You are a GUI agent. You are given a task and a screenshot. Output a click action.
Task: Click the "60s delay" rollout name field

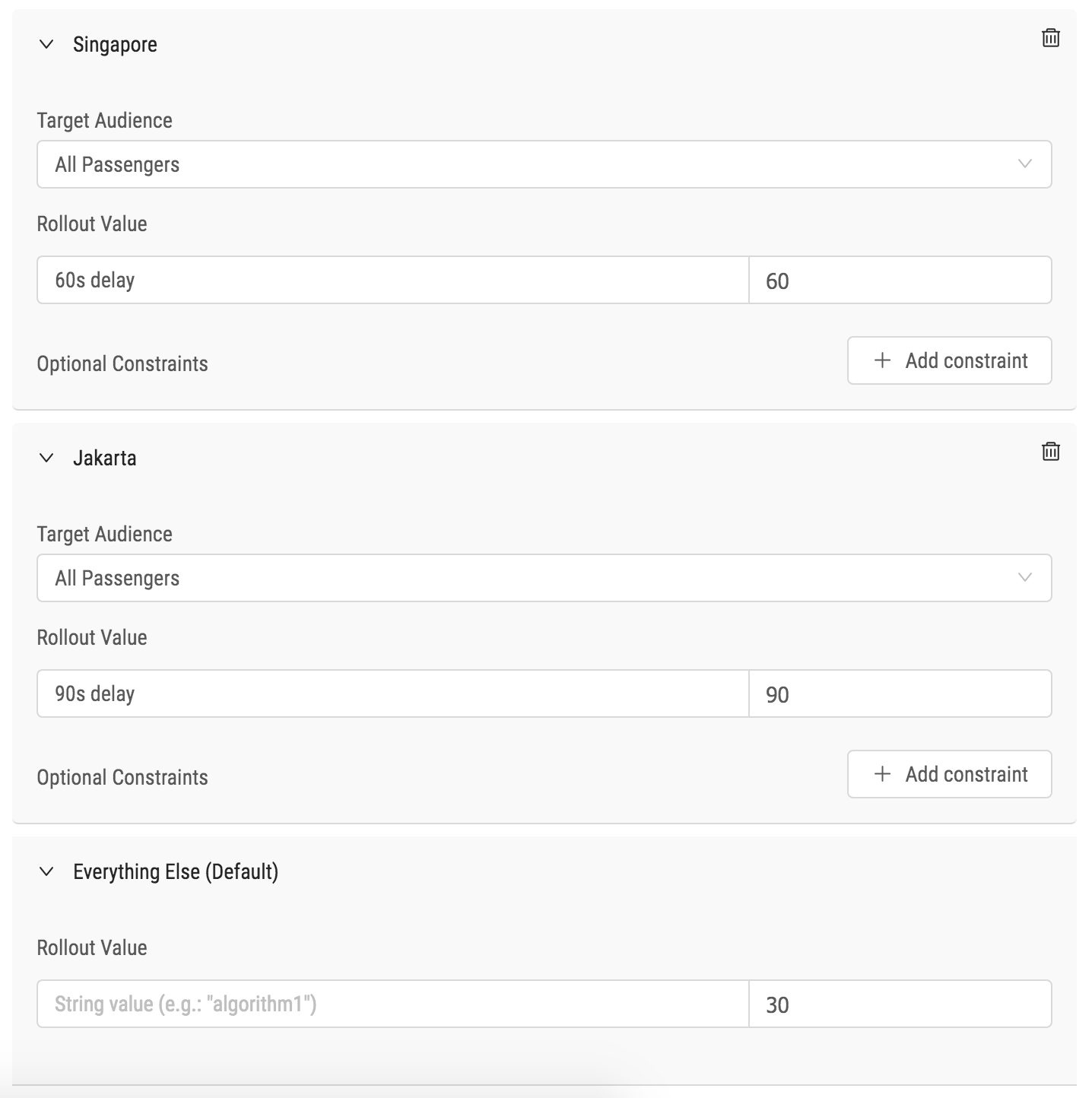coord(392,280)
